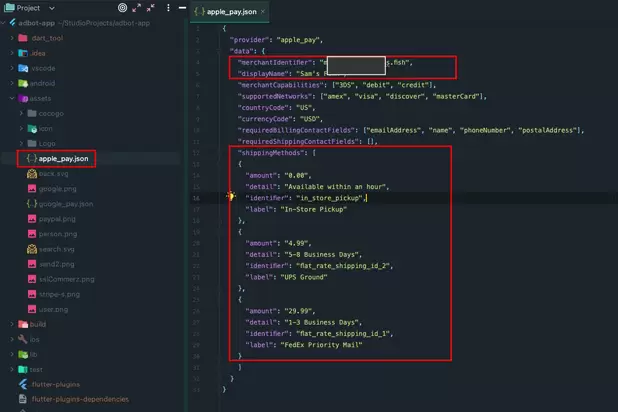Click the "FedEx Priority Mail" label value
This screenshot has width=618, height=412.
(321, 345)
